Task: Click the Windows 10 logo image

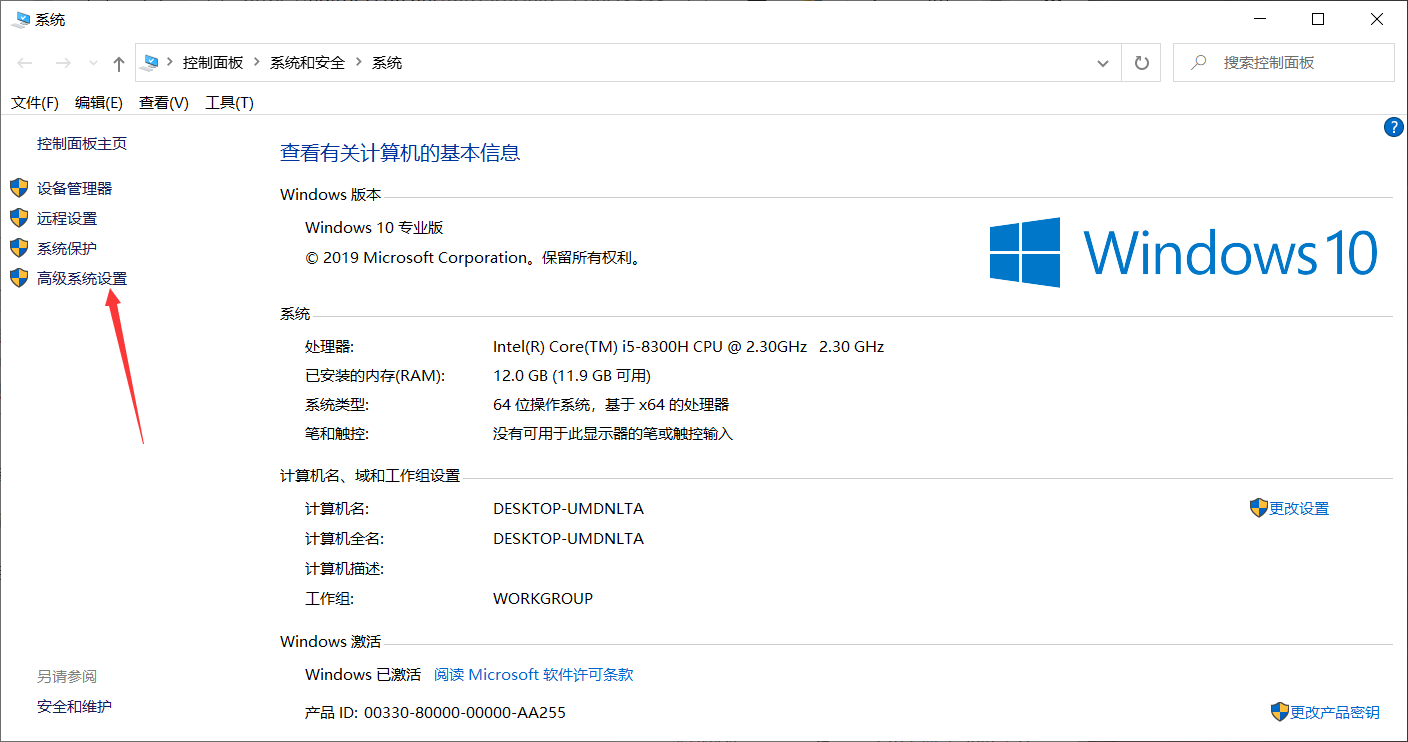Action: click(1184, 253)
